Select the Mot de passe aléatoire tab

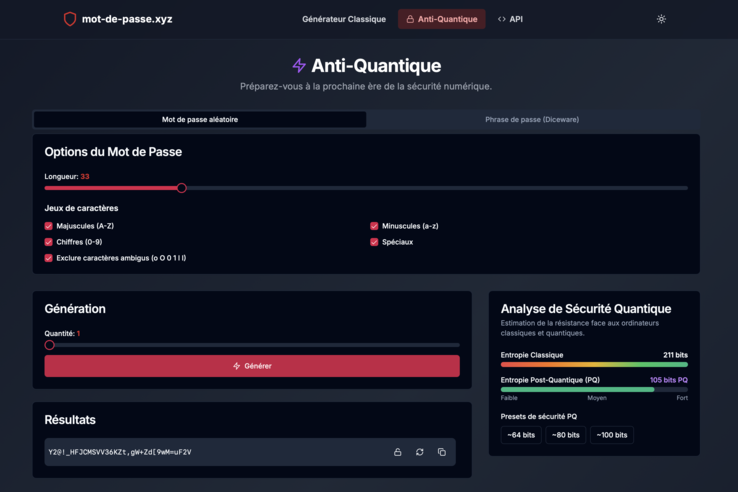tap(200, 119)
